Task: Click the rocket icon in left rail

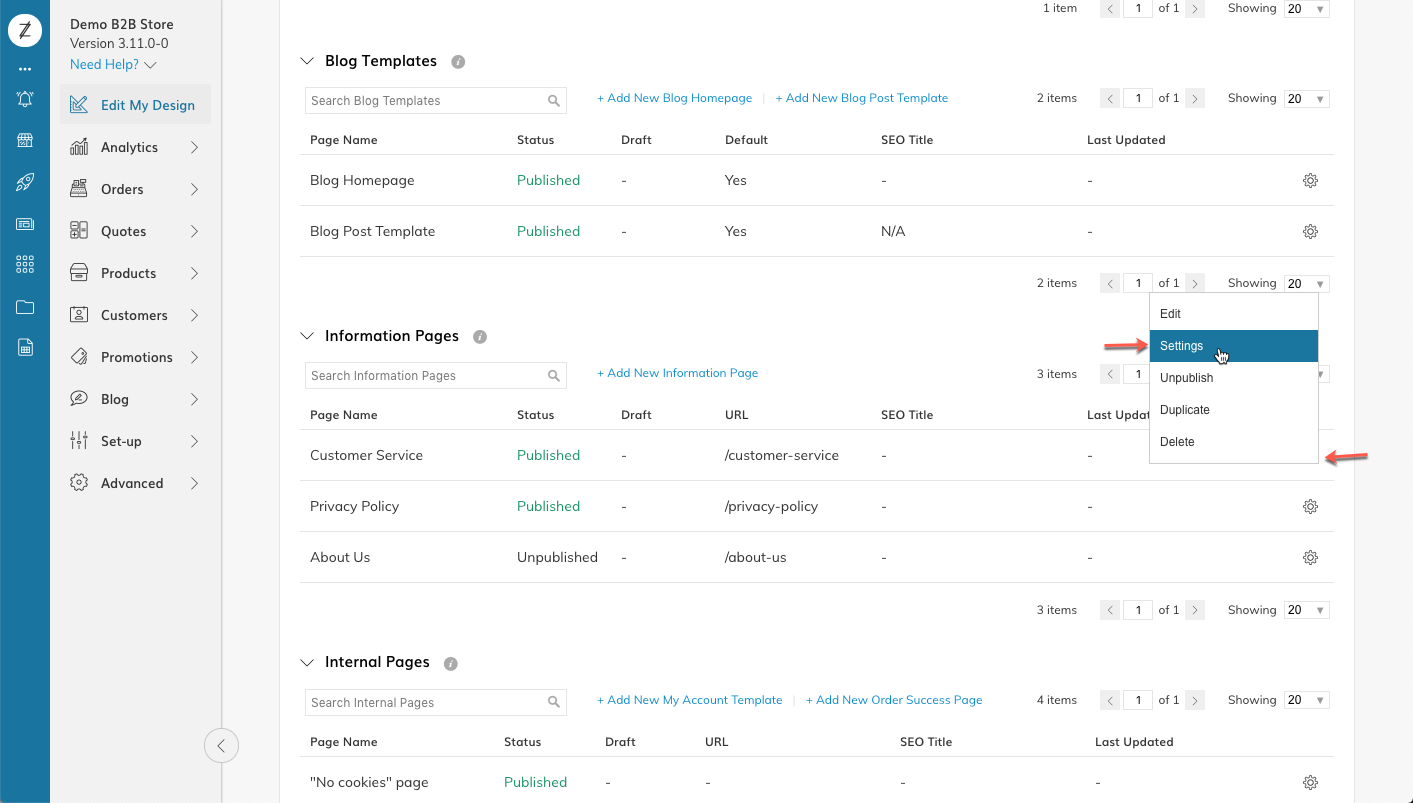Action: pyautogui.click(x=25, y=182)
